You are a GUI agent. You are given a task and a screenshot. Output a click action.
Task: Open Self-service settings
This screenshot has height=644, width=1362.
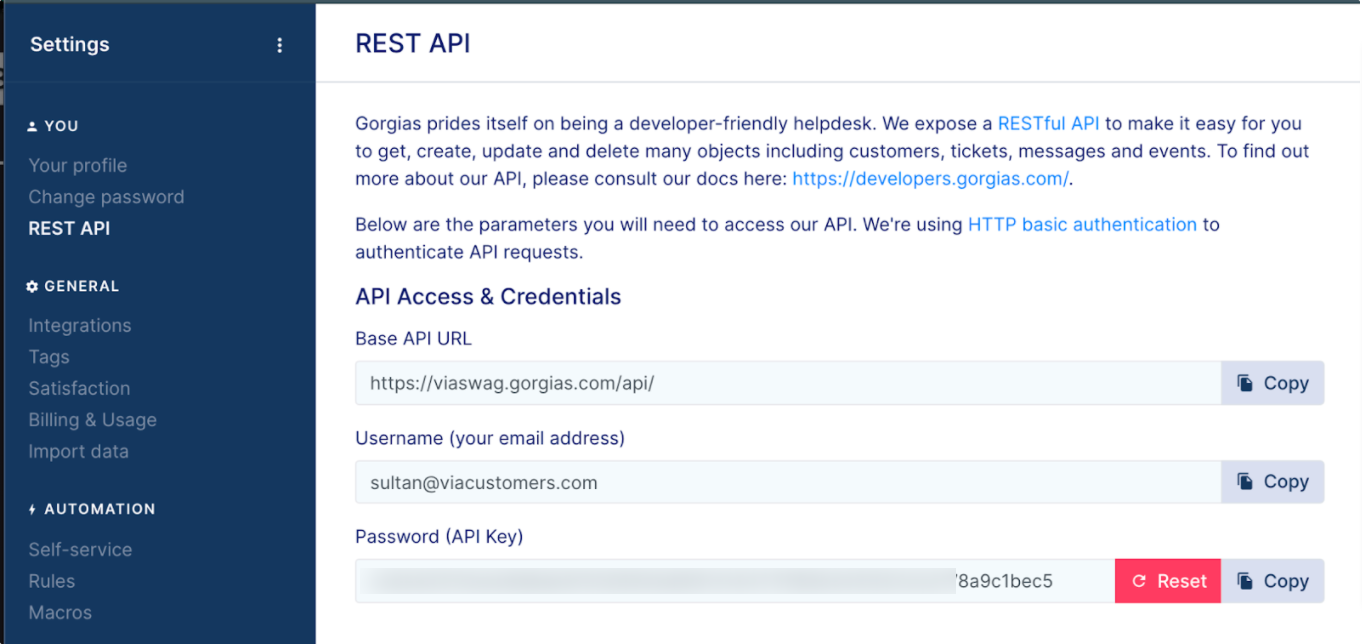tap(80, 549)
